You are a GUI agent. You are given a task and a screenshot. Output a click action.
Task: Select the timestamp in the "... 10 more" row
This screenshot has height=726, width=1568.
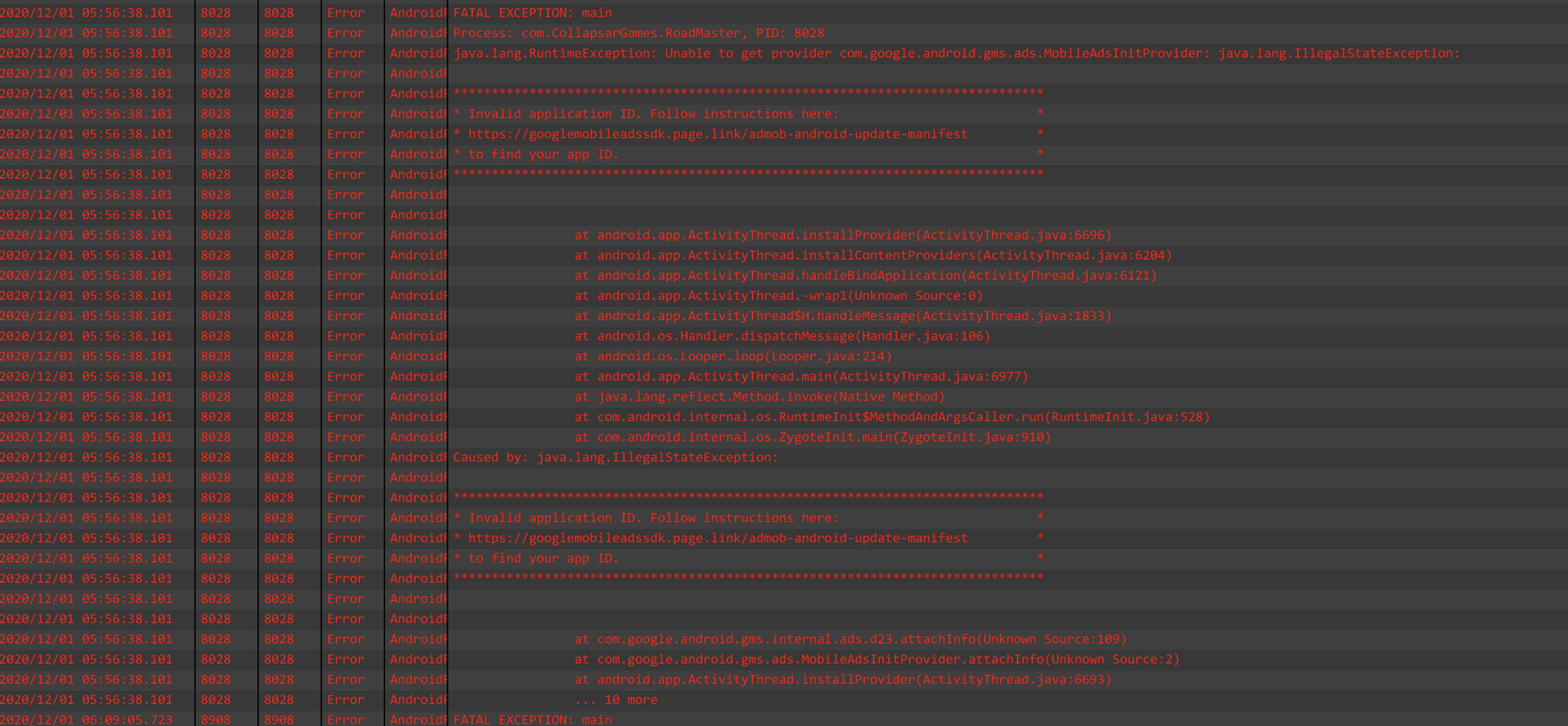pyautogui.click(x=87, y=700)
